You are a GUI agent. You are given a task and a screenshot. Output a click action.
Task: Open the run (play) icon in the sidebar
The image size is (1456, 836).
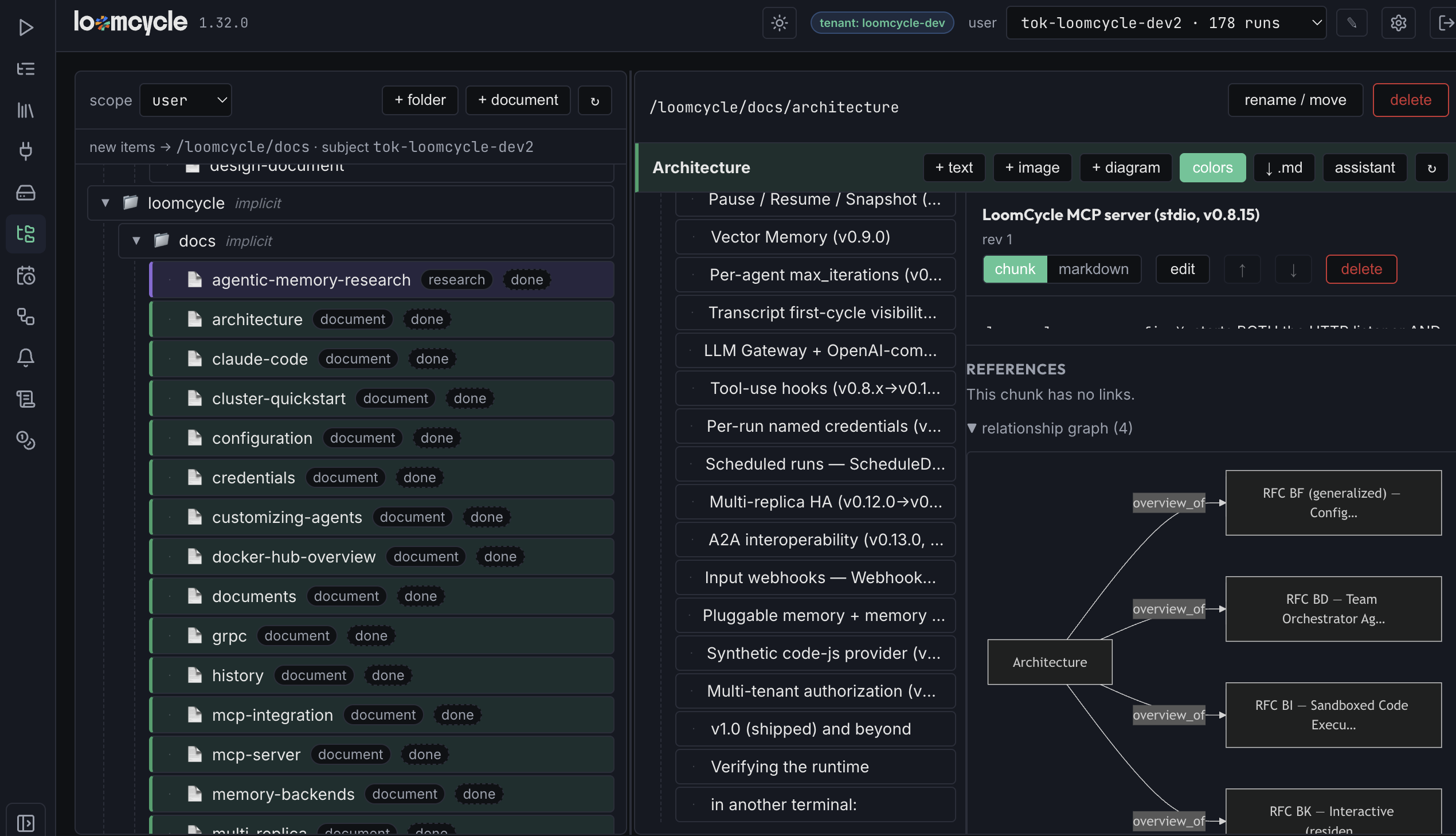26,27
